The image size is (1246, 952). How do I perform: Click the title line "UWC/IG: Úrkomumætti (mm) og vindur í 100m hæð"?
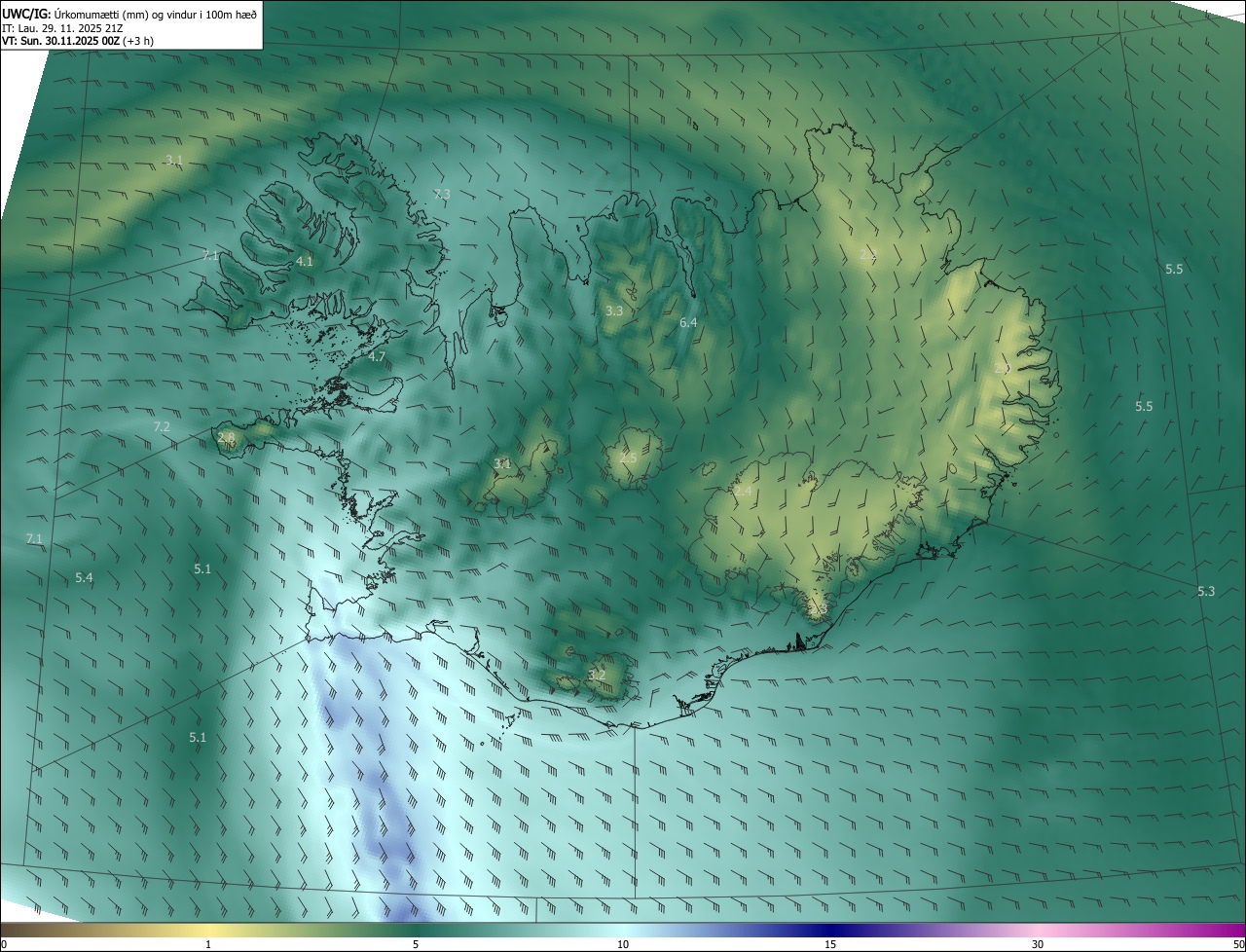[130, 14]
